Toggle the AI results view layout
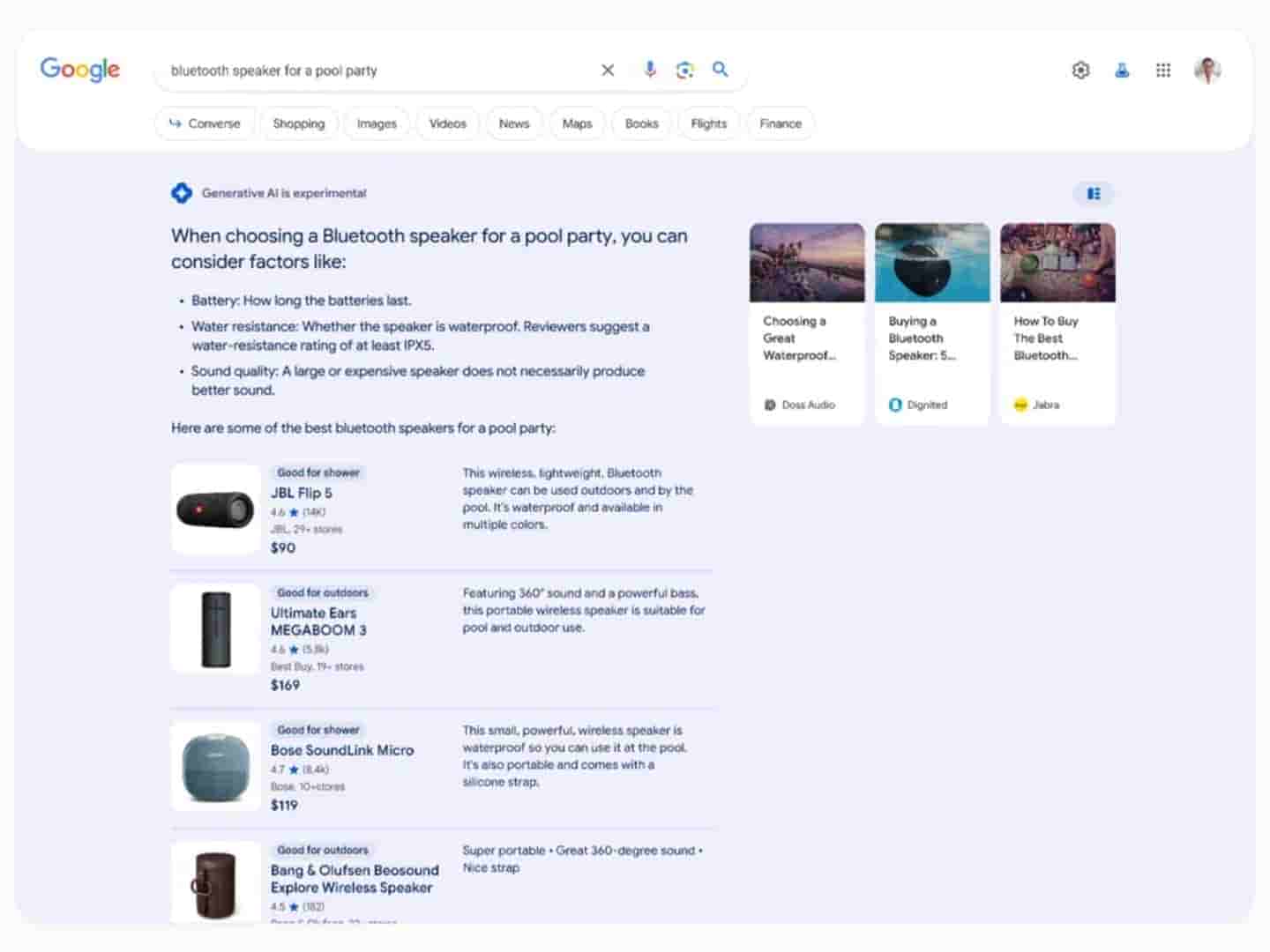This screenshot has height=952, width=1270. pyautogui.click(x=1094, y=193)
